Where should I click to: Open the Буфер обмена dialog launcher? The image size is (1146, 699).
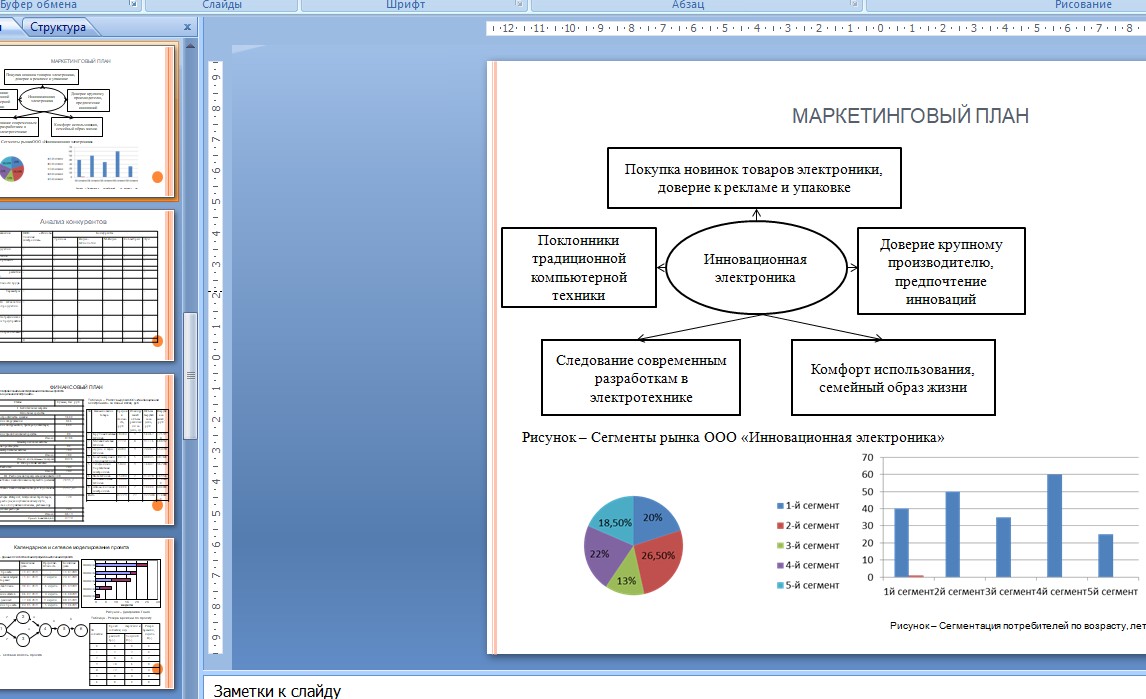(x=133, y=4)
